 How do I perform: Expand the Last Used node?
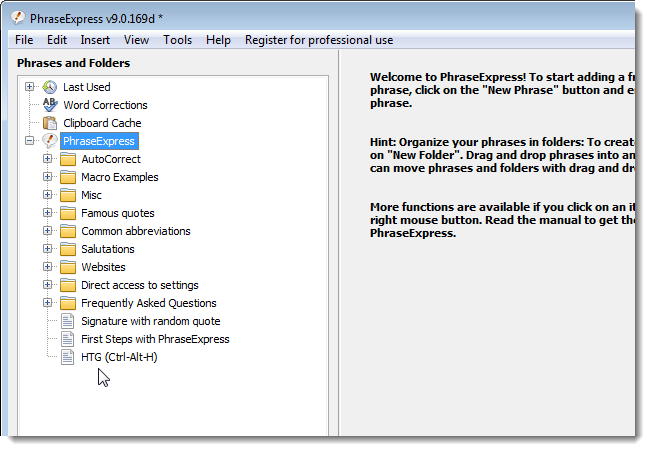coord(29,87)
